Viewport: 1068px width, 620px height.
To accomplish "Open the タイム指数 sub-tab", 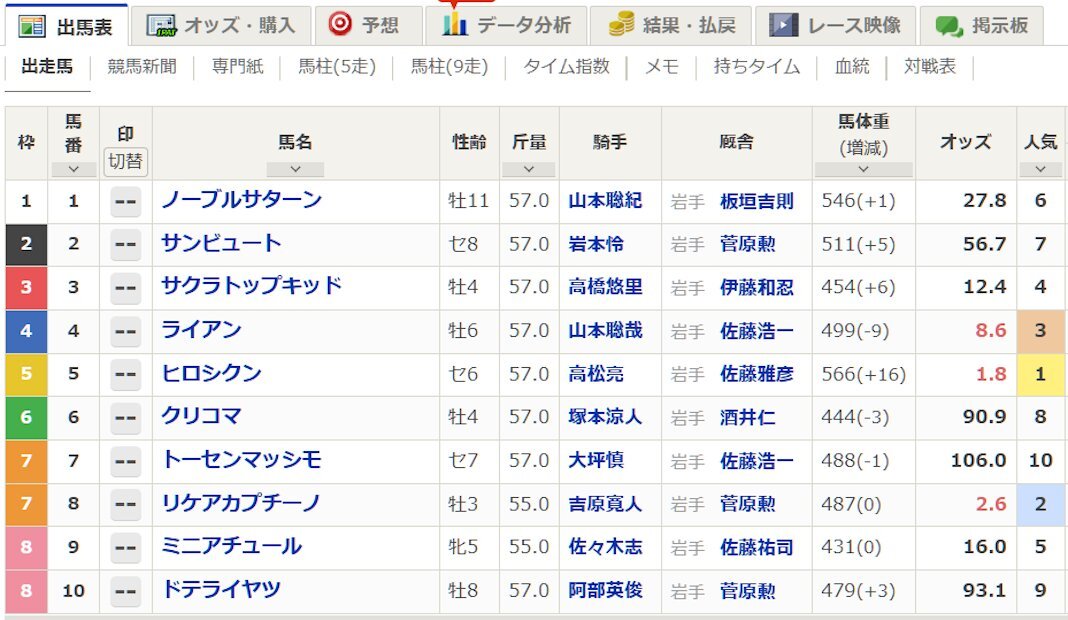I will click(566, 67).
